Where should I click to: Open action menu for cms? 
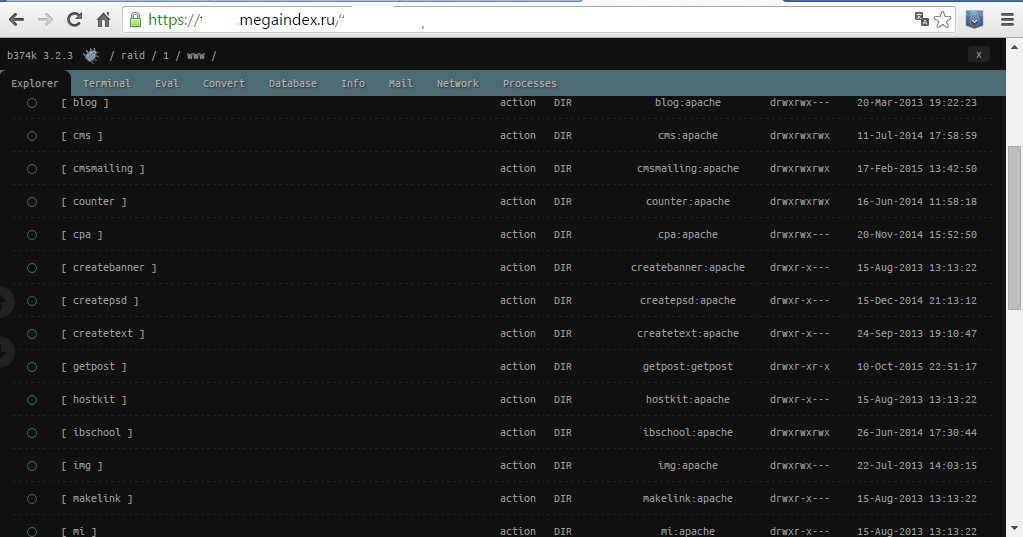coord(518,136)
